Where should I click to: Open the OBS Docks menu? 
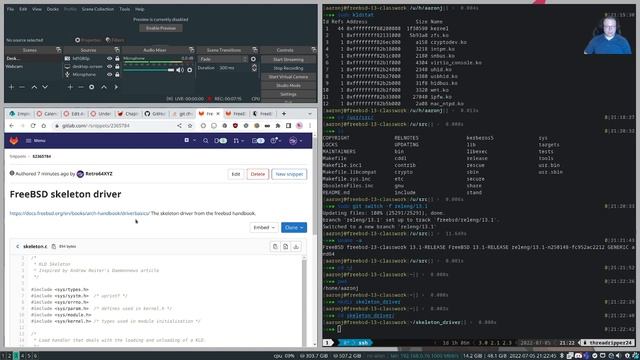pyautogui.click(x=53, y=9)
